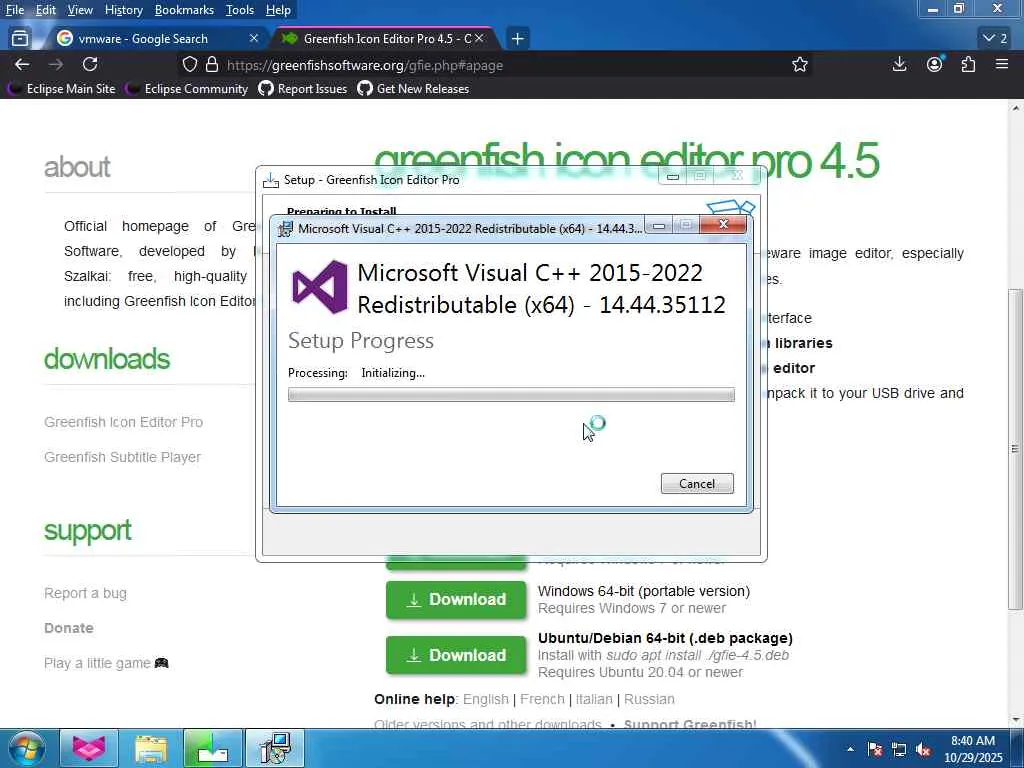This screenshot has height=768, width=1024.
Task: Open the pink fox taskbar app
Action: click(x=89, y=748)
